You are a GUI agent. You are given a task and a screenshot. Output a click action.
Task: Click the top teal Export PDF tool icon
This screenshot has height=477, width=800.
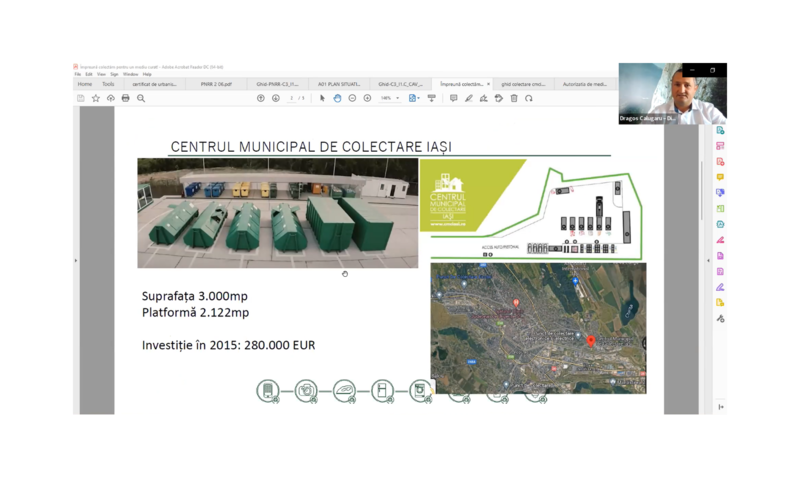pos(720,131)
